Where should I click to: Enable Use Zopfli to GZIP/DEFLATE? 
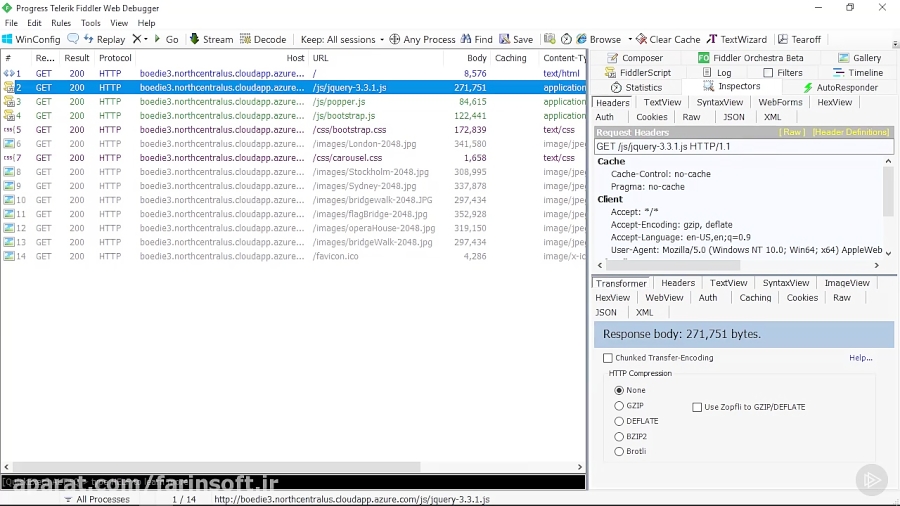coord(697,407)
